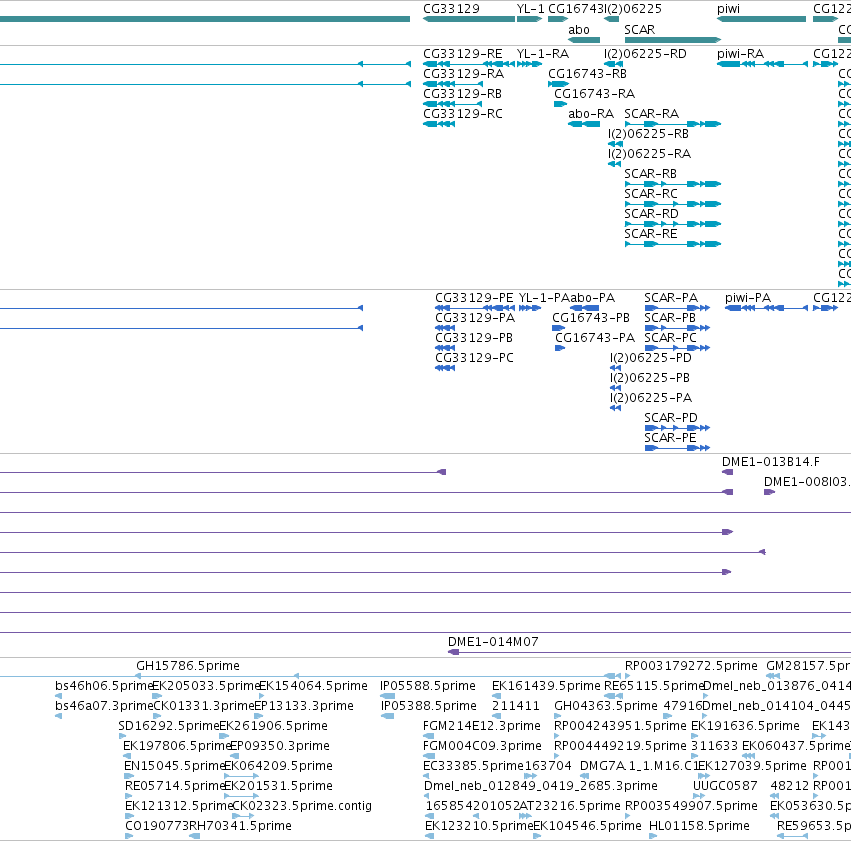
Task: Select EST bs46a07.3prime
Action: click(x=59, y=716)
